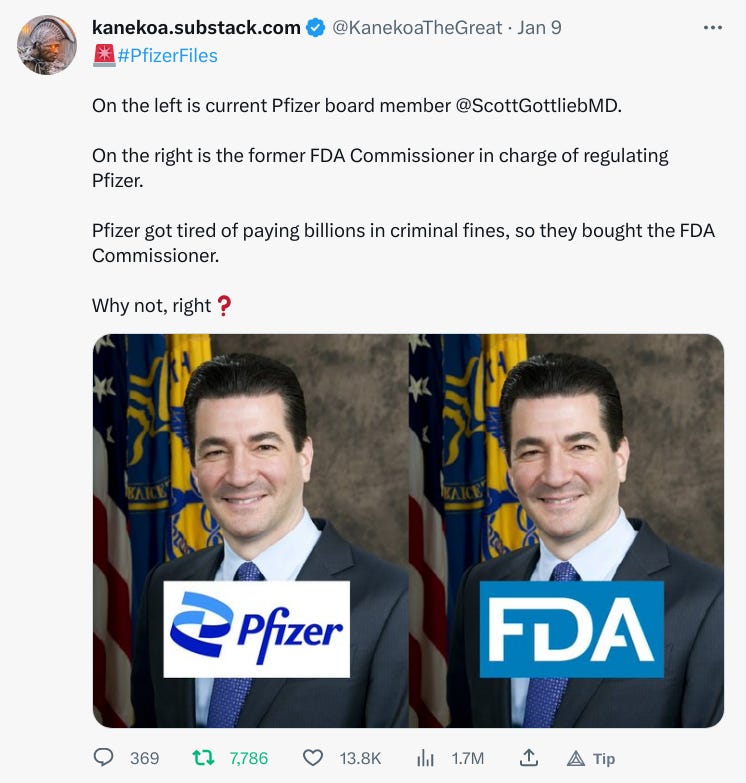The image size is (746, 783).
Task: Open the kanekoa profile avatar picture
Action: 47,45
